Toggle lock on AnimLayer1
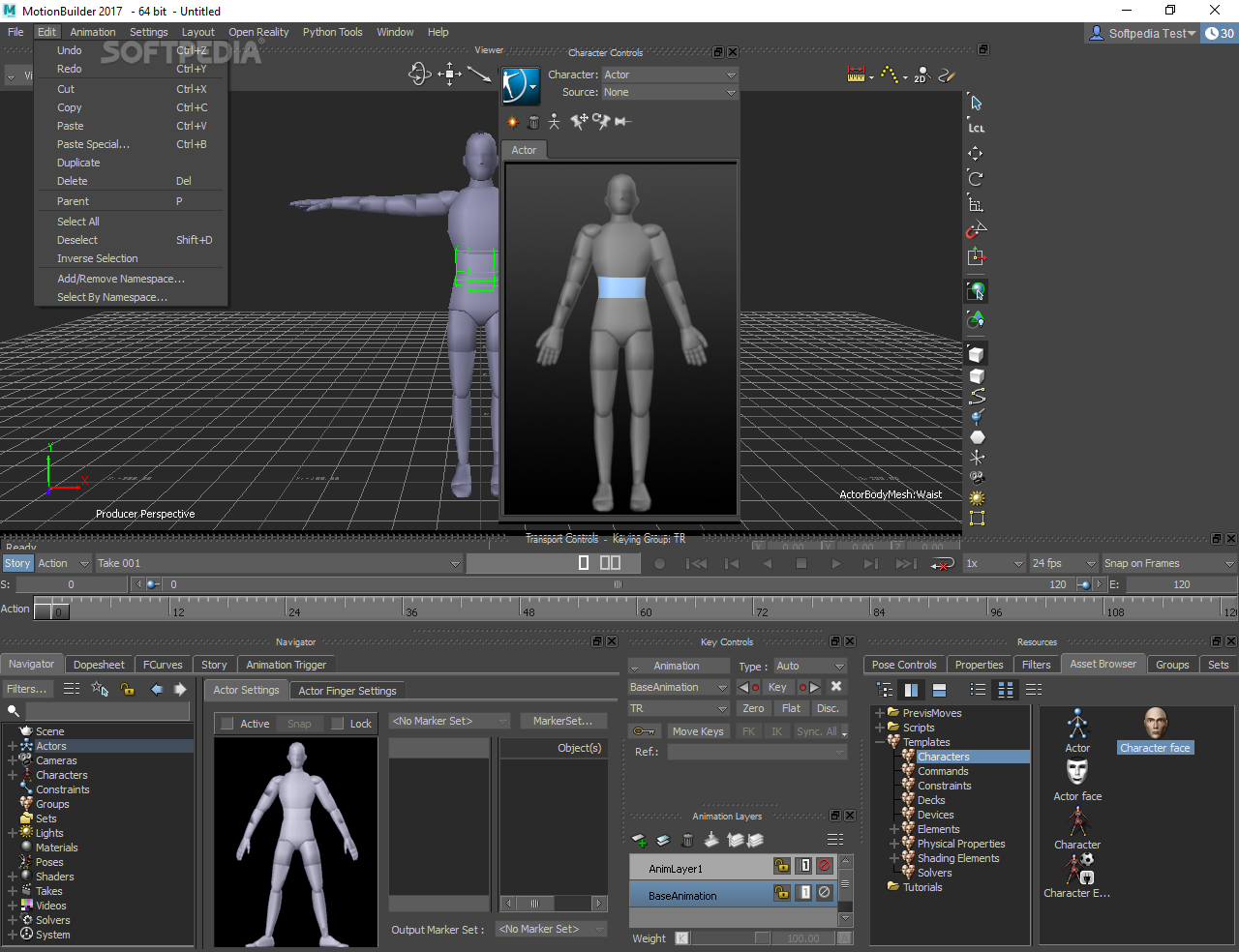 [781, 866]
